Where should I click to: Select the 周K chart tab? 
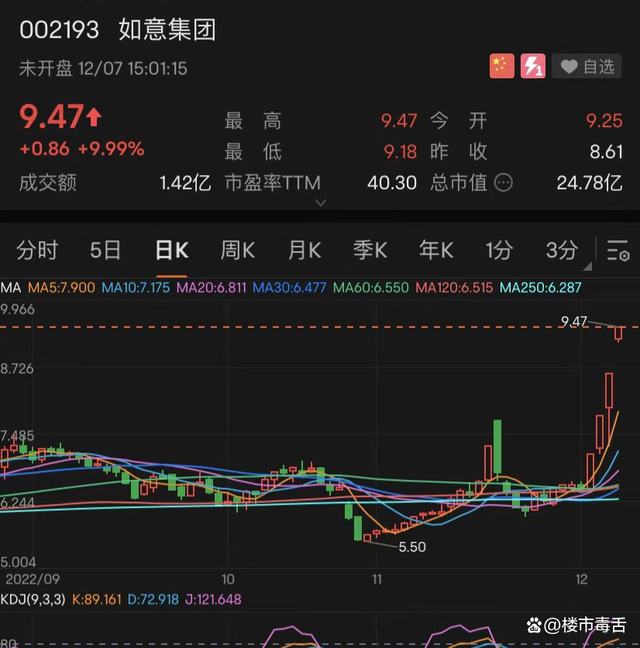pyautogui.click(x=238, y=250)
